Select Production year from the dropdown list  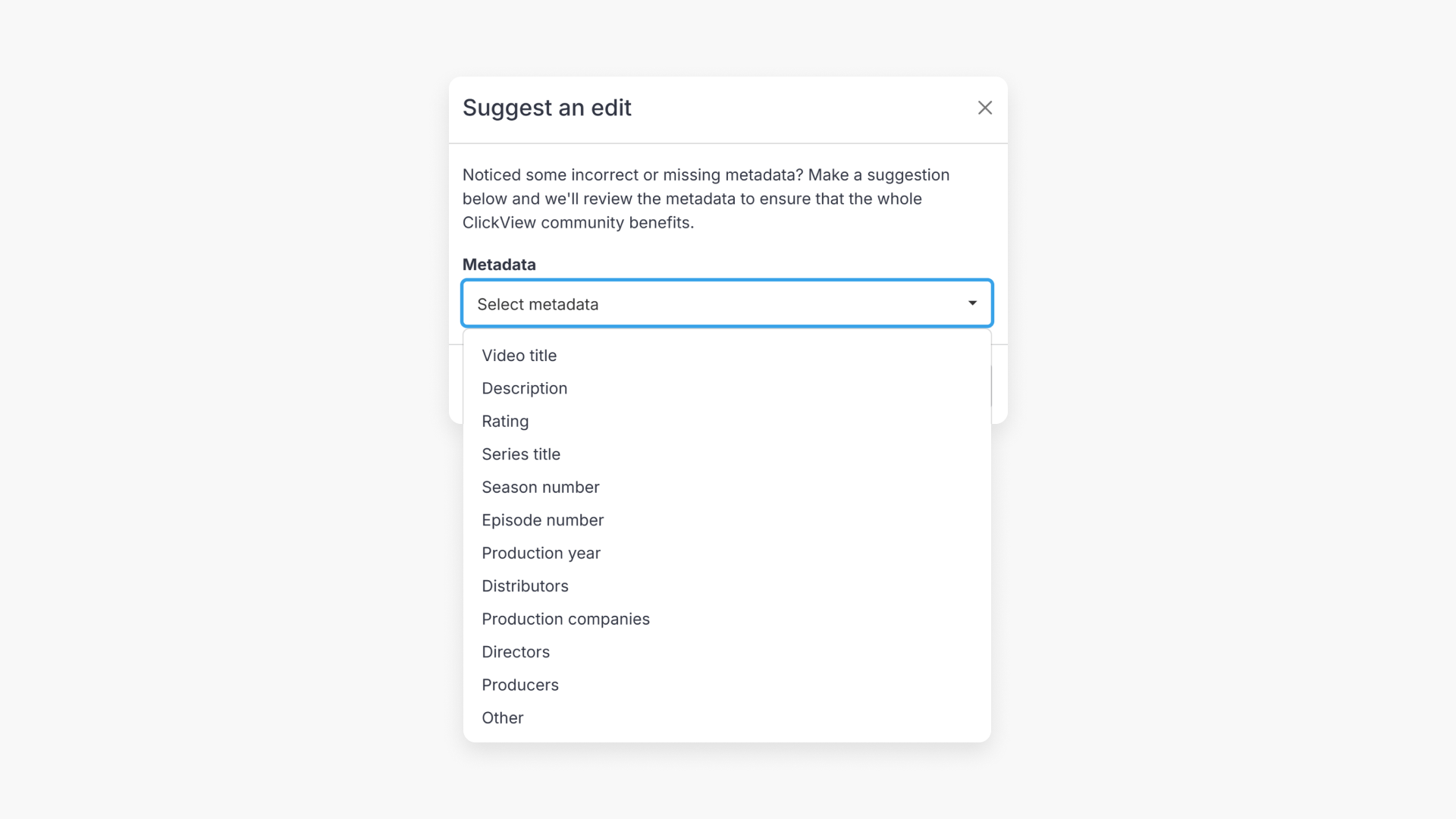pyautogui.click(x=541, y=553)
